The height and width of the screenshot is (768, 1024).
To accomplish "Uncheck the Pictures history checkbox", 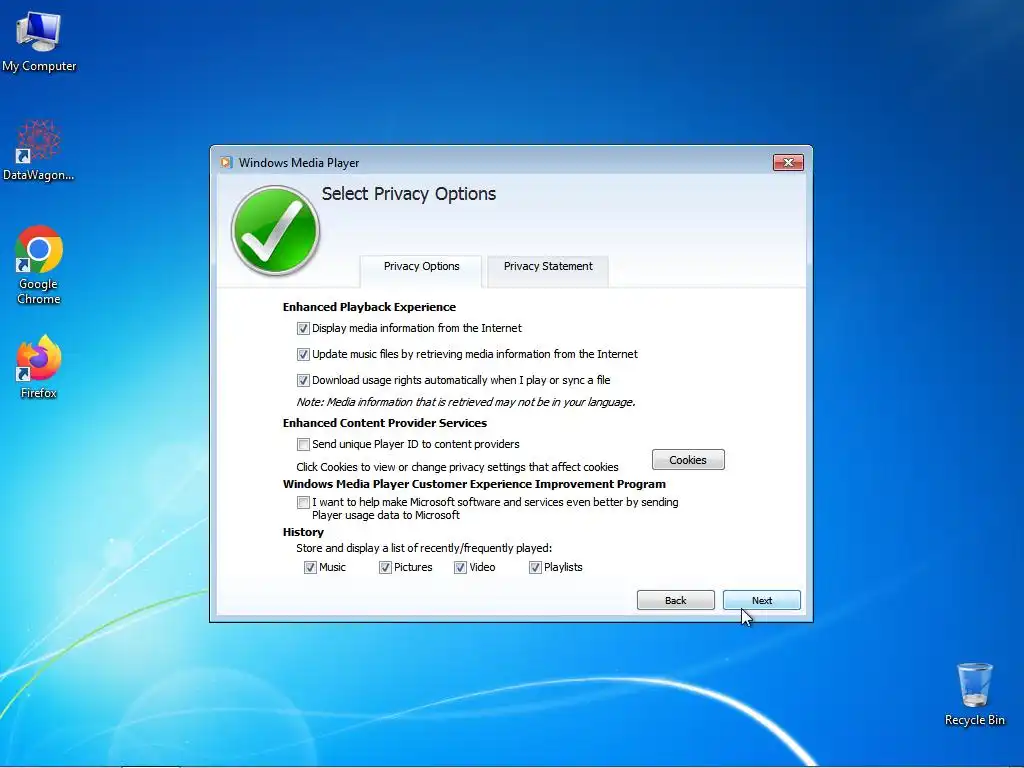I will (x=385, y=568).
